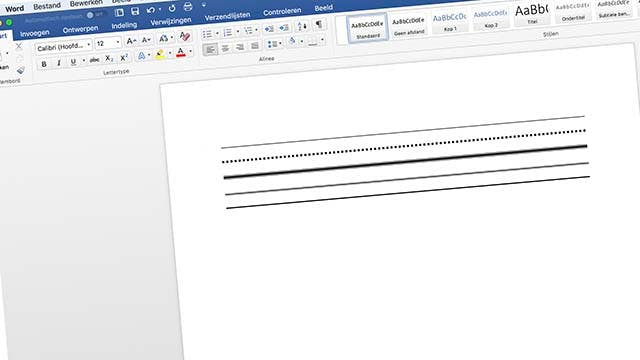
Task: Switch to the Verwijzingen ribbon tab
Action: (171, 21)
